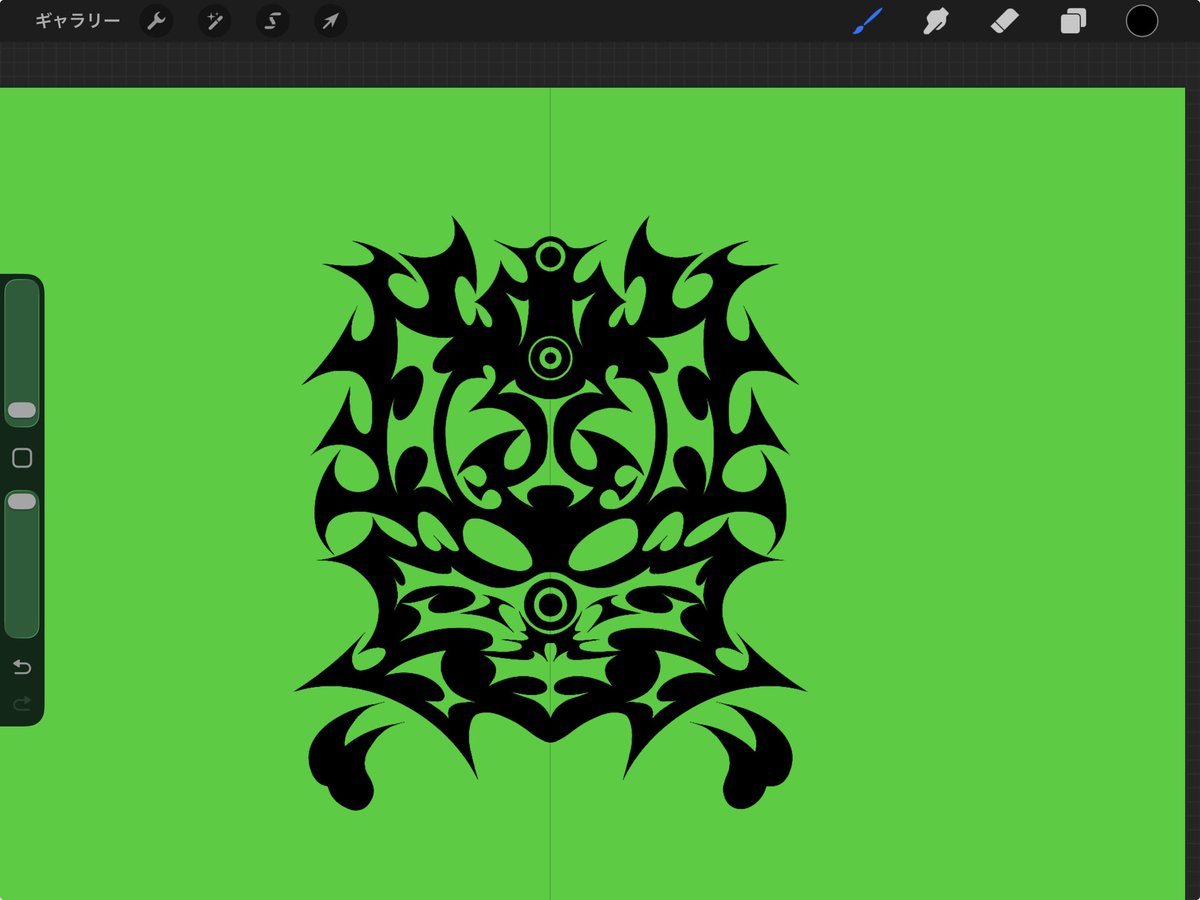Click the black symmetrical tribal artwork on canvas
The height and width of the screenshot is (900, 1200).
pyautogui.click(x=550, y=513)
